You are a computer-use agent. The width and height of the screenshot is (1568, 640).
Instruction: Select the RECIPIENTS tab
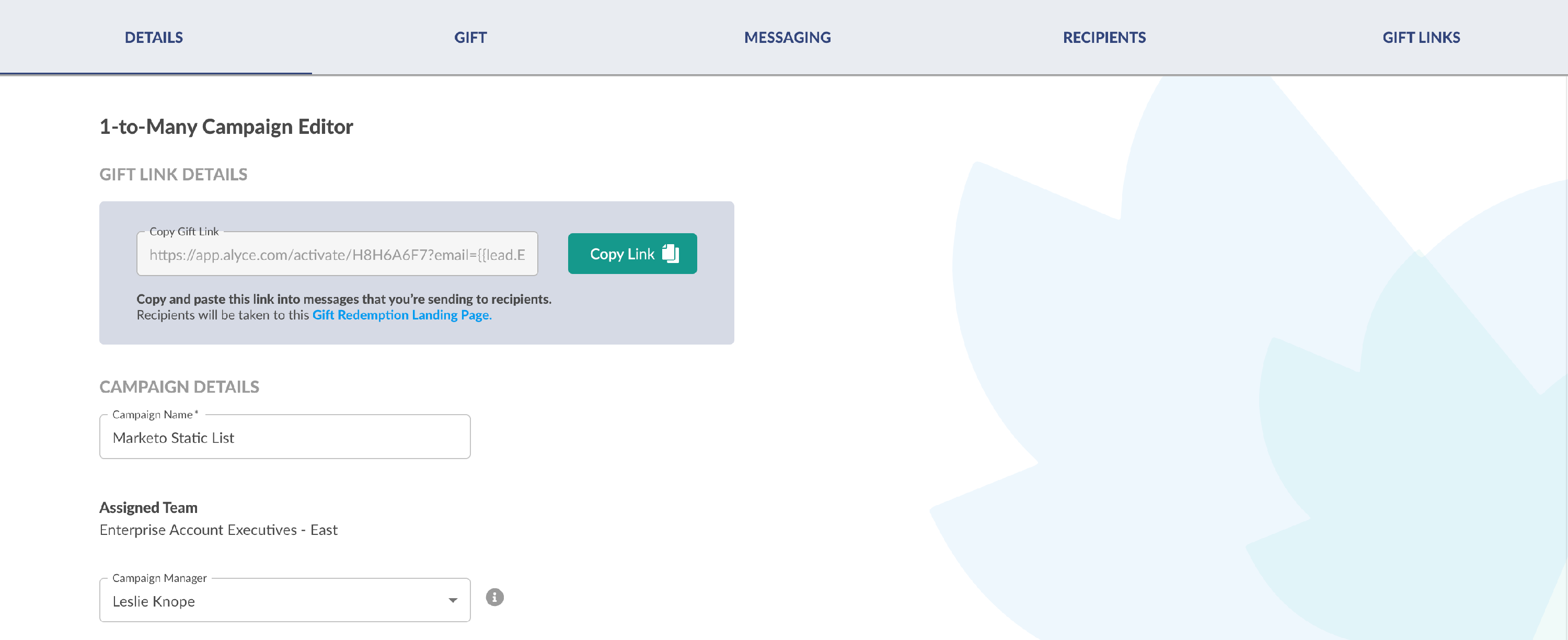click(x=1104, y=37)
